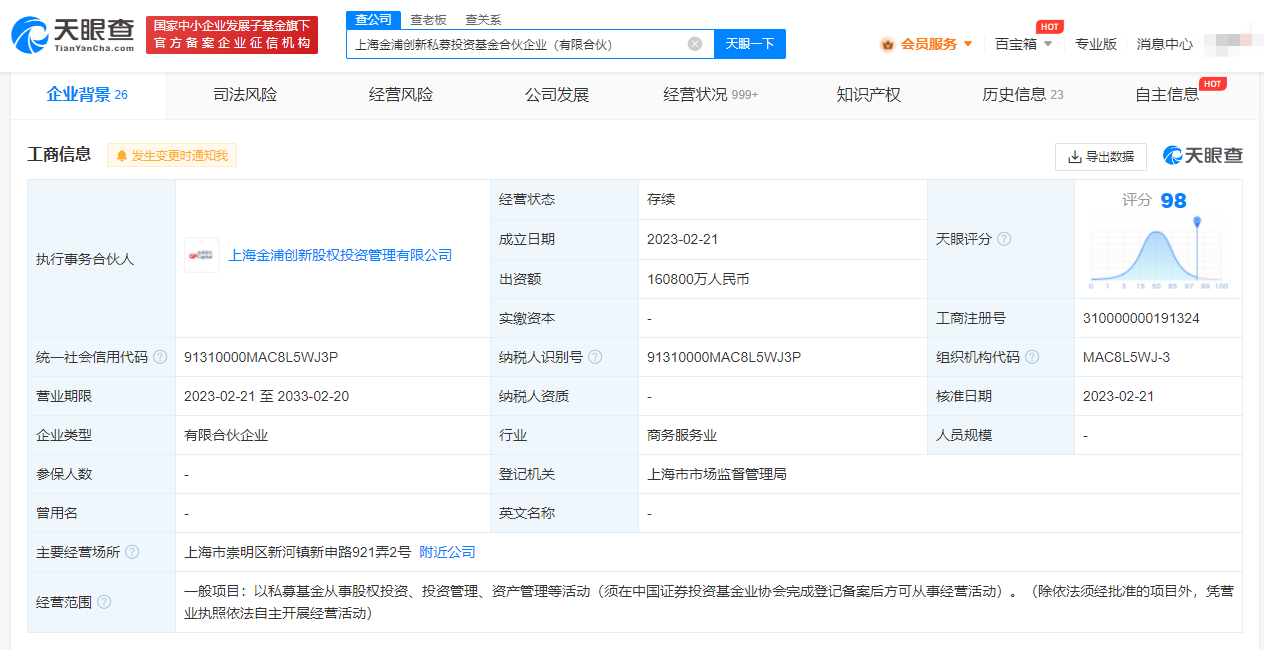Select the 有限合伙企业 enterprise type value

click(226, 435)
